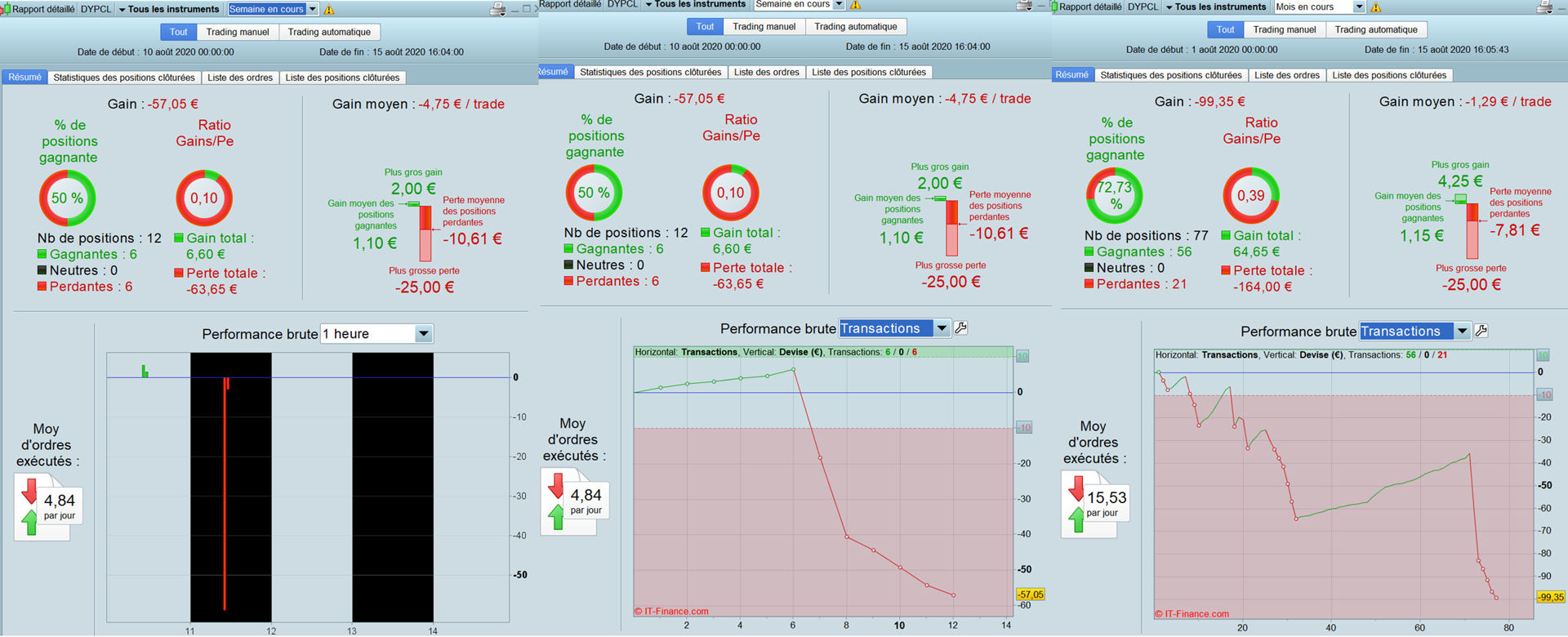The width and height of the screenshot is (1568, 637).
Task: Open the 1 heure Performance brute dropdown
Action: (x=376, y=334)
